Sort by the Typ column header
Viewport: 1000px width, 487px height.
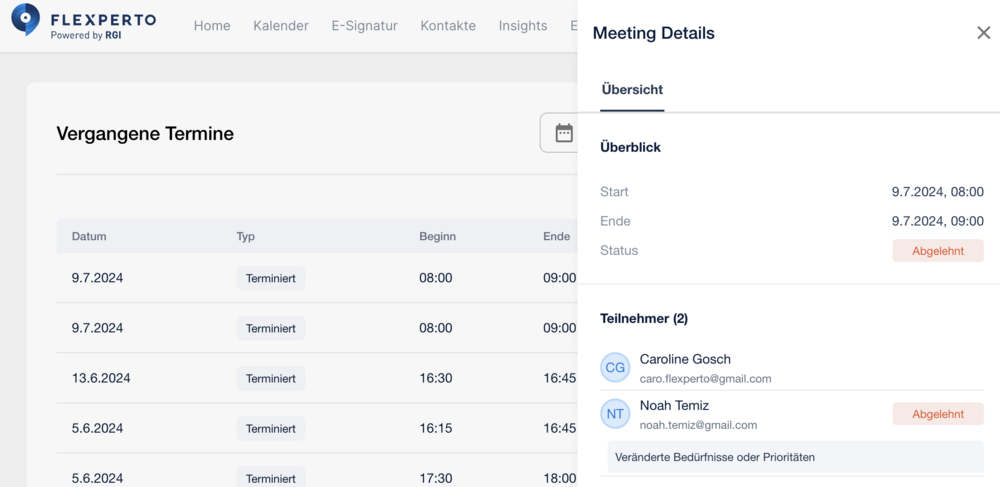246,236
